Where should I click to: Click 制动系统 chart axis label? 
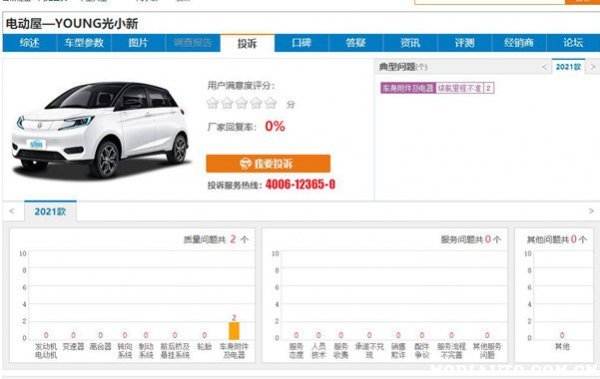pyautogui.click(x=146, y=351)
